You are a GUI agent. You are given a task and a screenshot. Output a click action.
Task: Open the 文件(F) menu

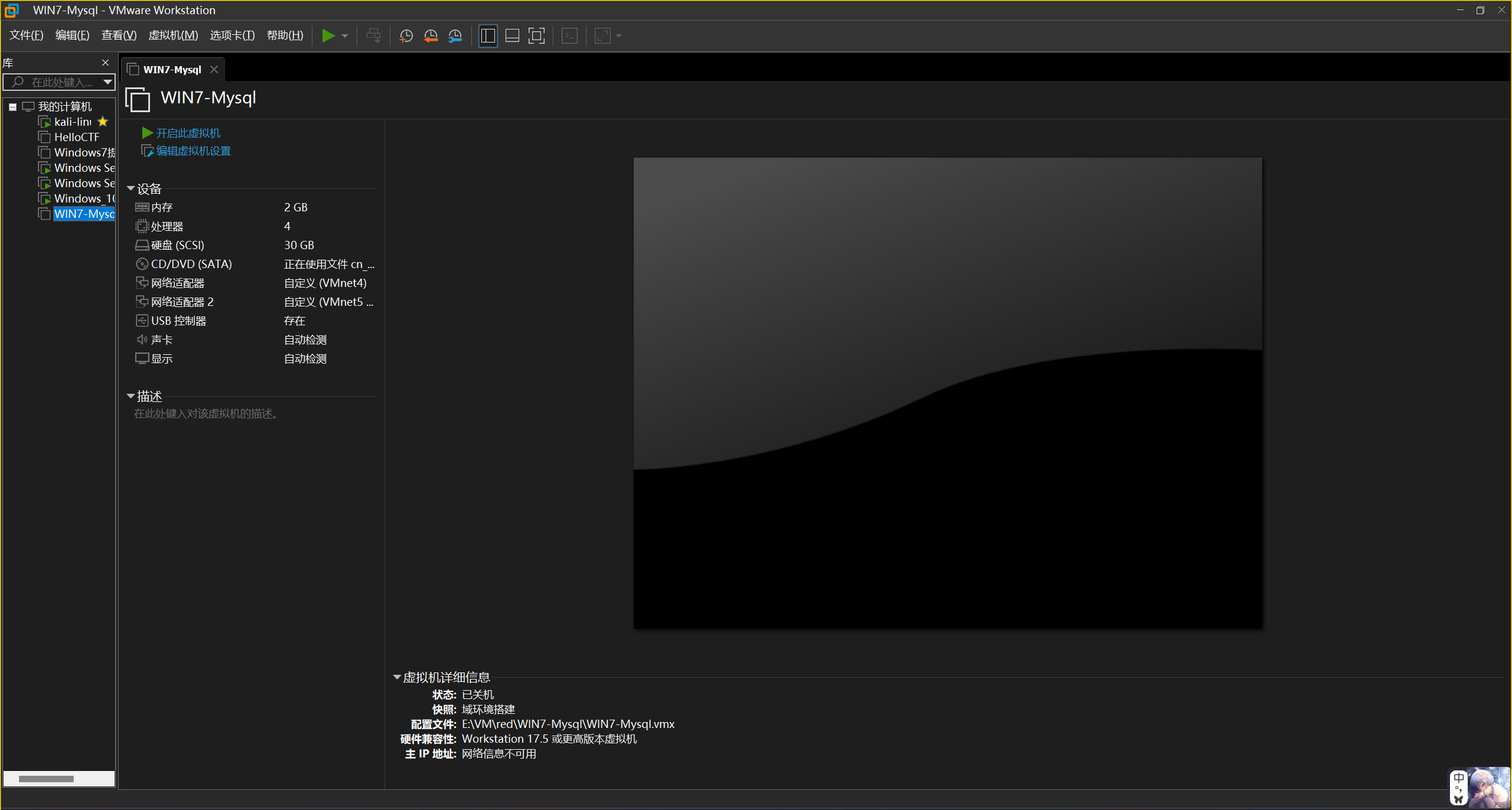pyautogui.click(x=26, y=35)
